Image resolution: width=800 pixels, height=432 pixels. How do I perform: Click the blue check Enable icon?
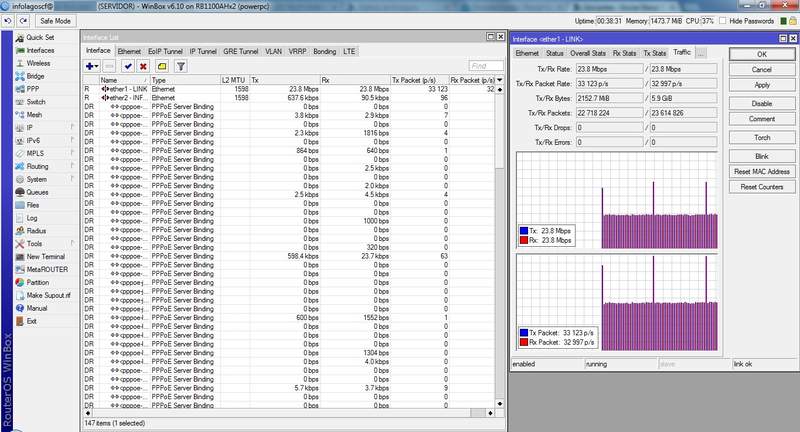[x=128, y=66]
